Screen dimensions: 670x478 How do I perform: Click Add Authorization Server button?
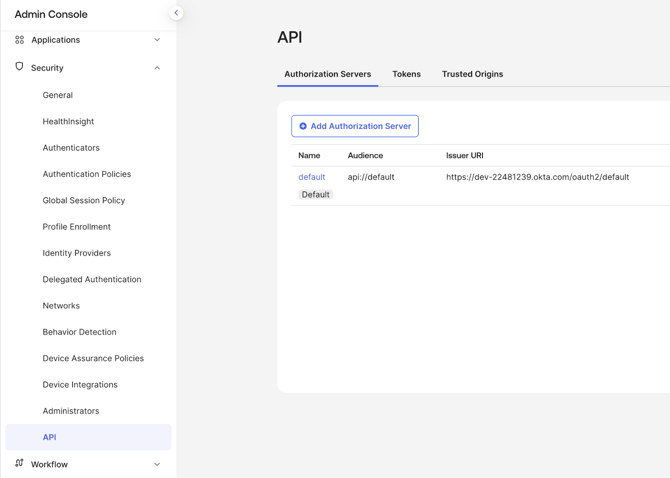[355, 126]
